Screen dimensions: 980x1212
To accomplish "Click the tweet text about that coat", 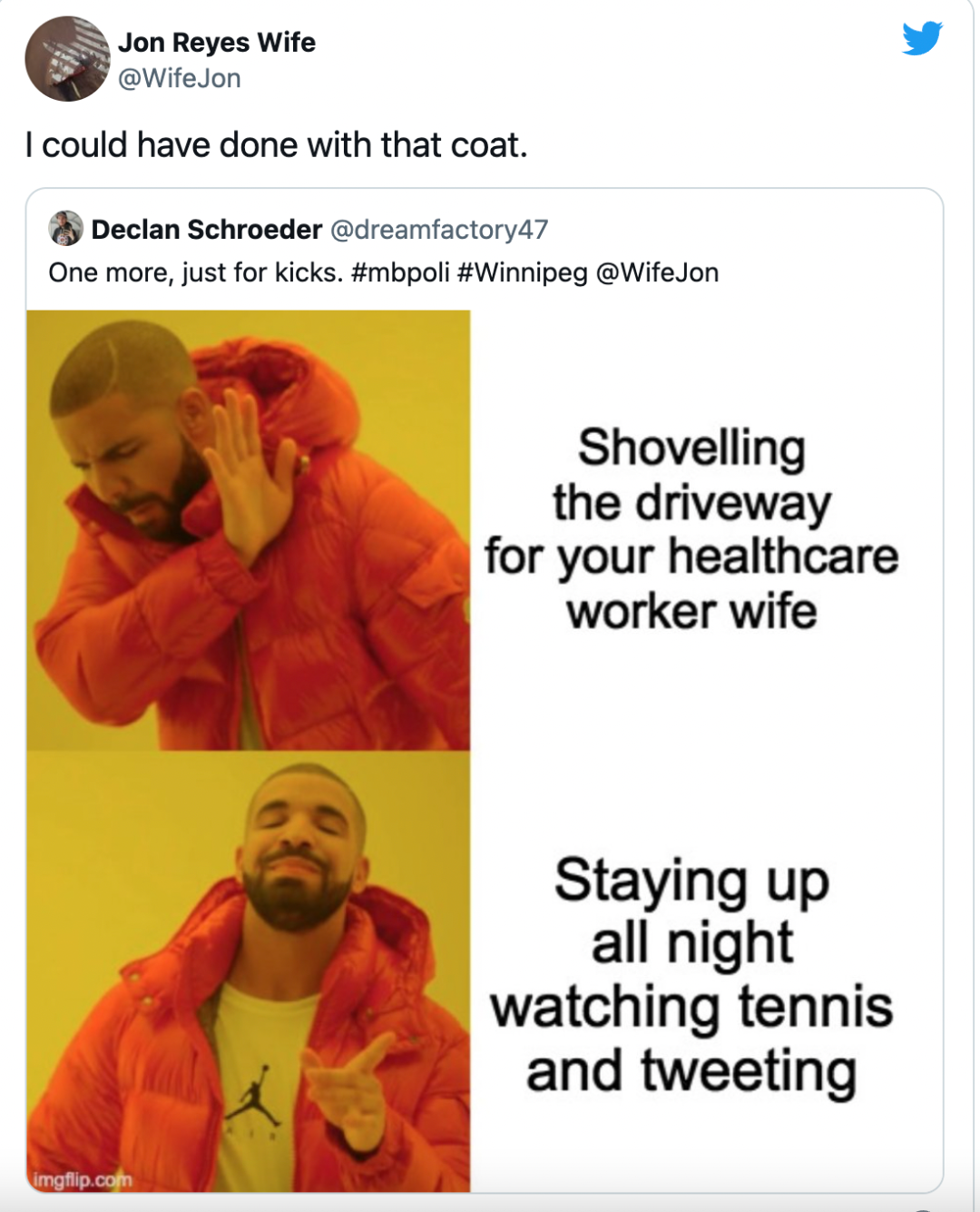I will click(x=277, y=145).
